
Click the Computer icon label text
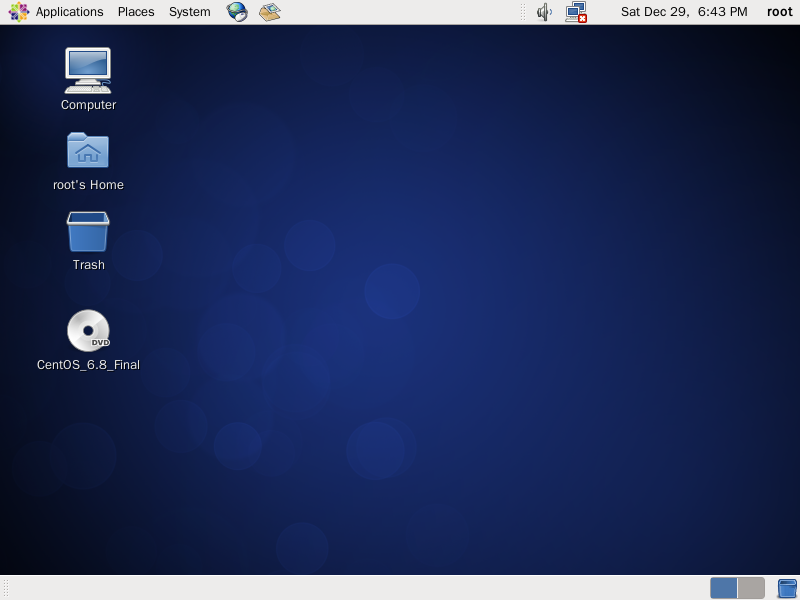[x=88, y=105]
